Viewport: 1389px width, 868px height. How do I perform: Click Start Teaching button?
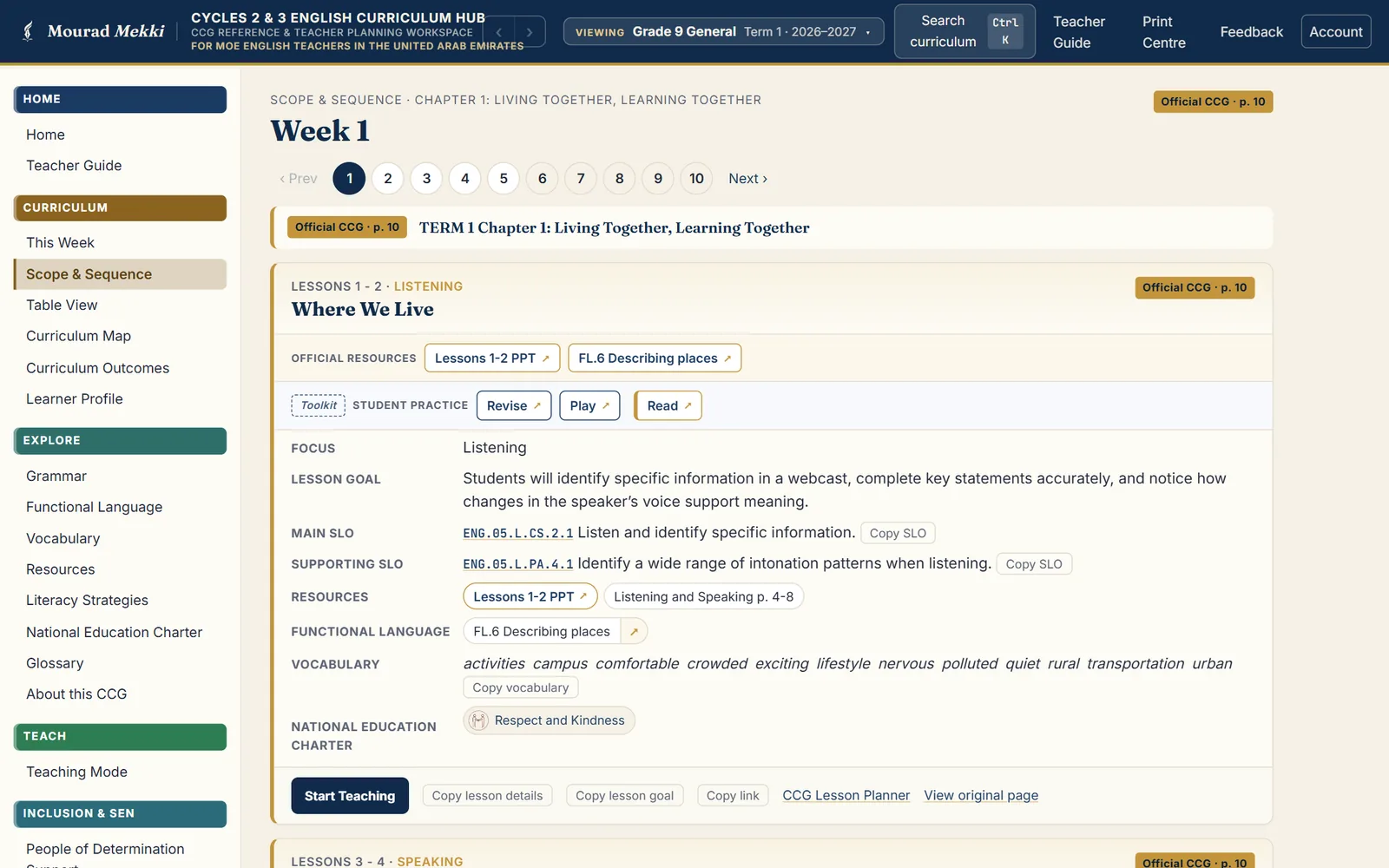tap(350, 796)
